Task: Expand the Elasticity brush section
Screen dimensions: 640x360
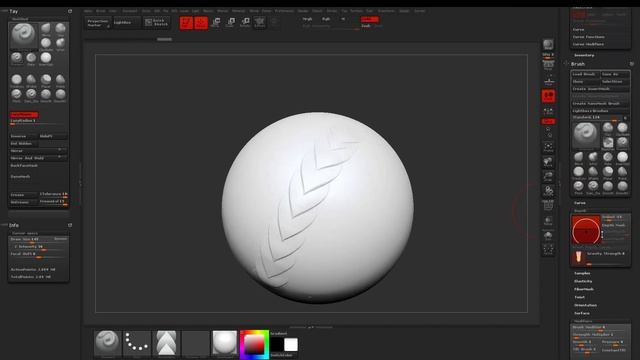Action: click(583, 281)
